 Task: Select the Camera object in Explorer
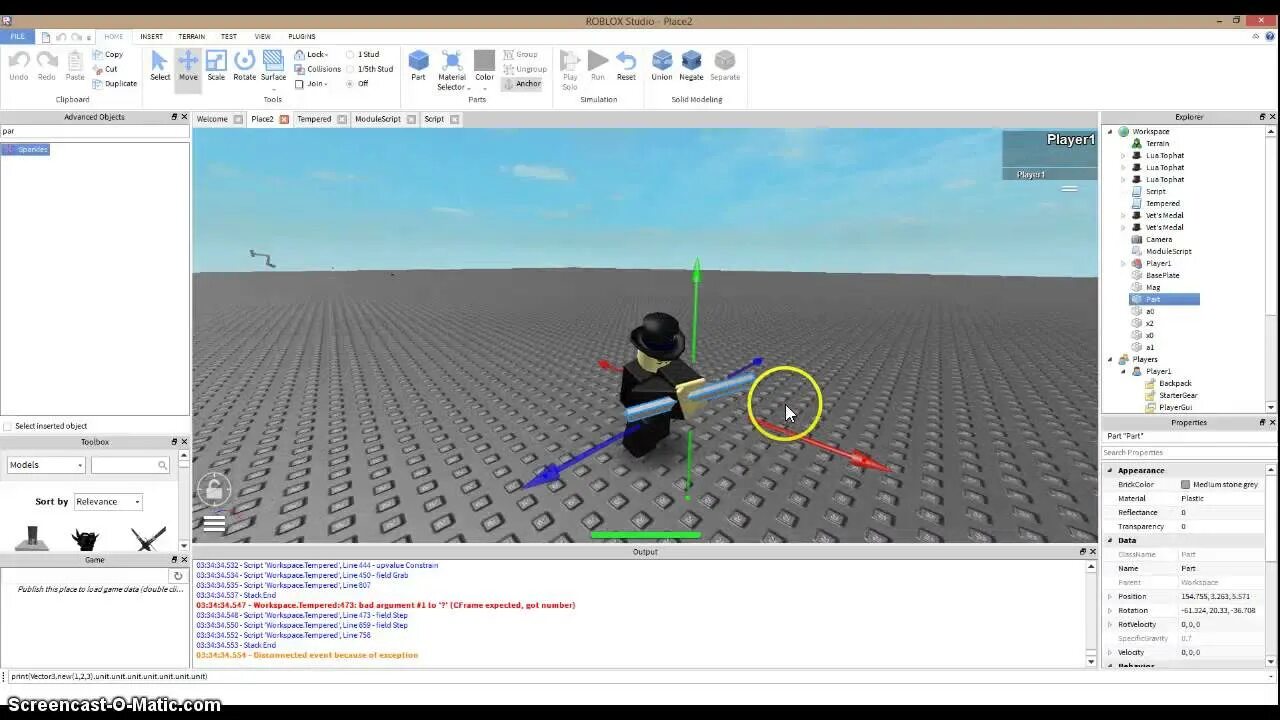click(x=1158, y=240)
